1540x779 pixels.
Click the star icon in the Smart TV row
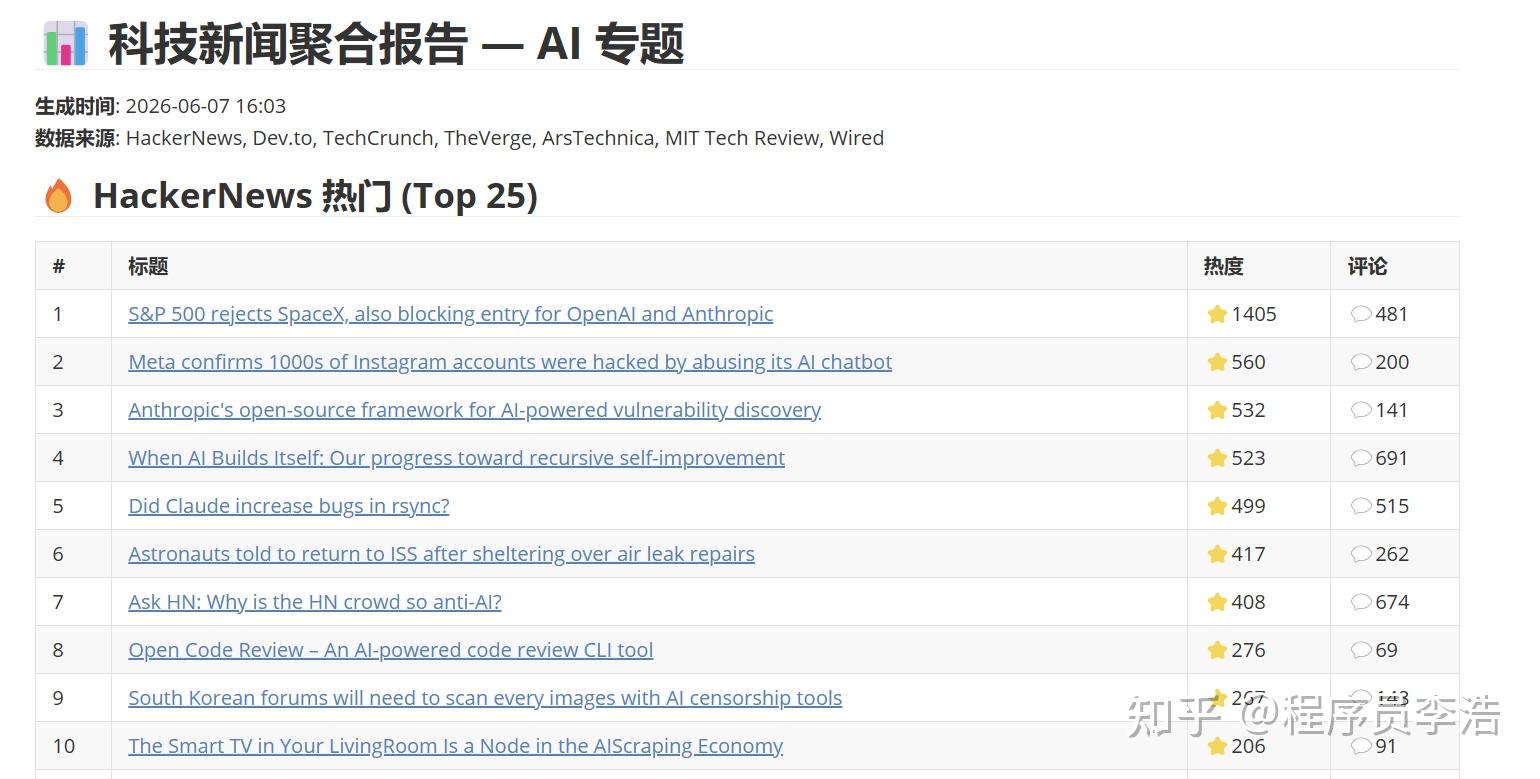[1217, 746]
